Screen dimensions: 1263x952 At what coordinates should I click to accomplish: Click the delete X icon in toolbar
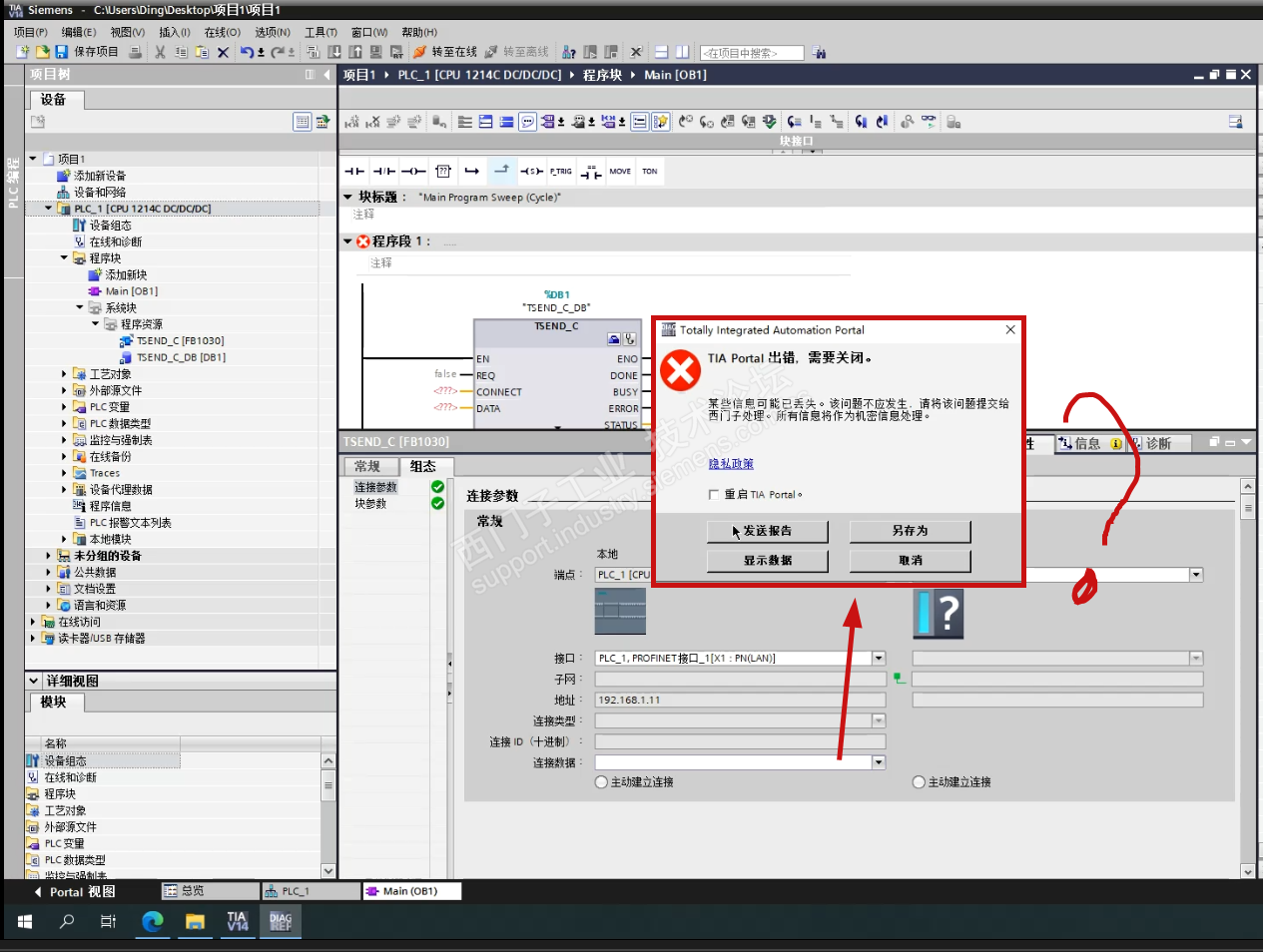coord(223,52)
